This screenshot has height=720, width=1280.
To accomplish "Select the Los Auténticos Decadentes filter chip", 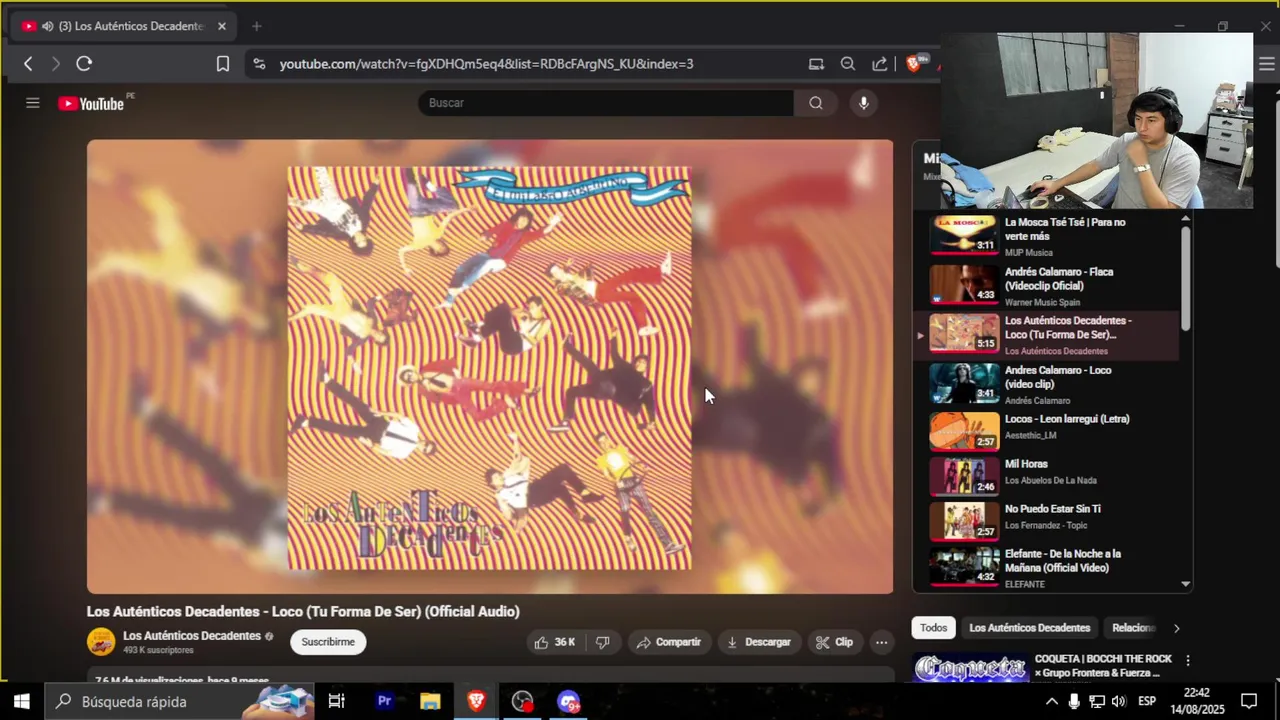I will [x=1029, y=628].
